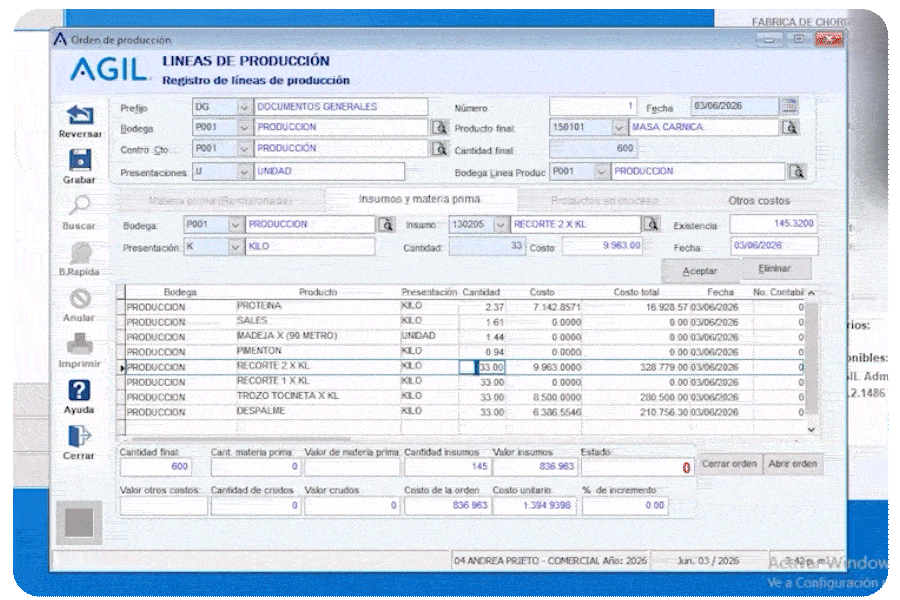The image size is (900, 600).
Task: Switch to Productos en proceso tab
Action: [604, 201]
